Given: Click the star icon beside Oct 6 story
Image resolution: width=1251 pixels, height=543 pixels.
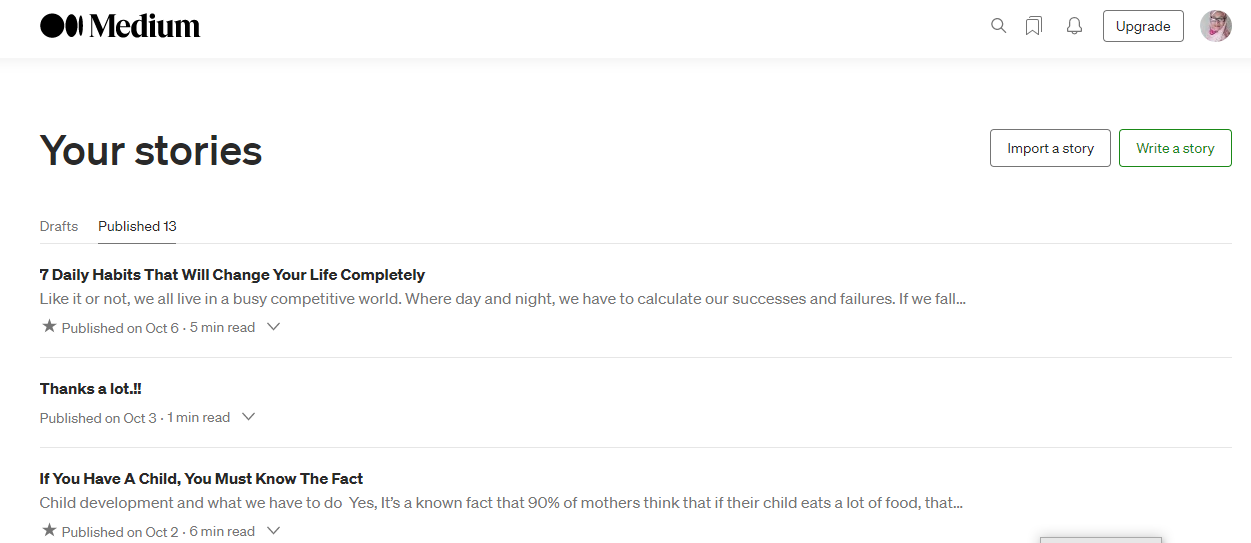Looking at the screenshot, I should click(49, 326).
